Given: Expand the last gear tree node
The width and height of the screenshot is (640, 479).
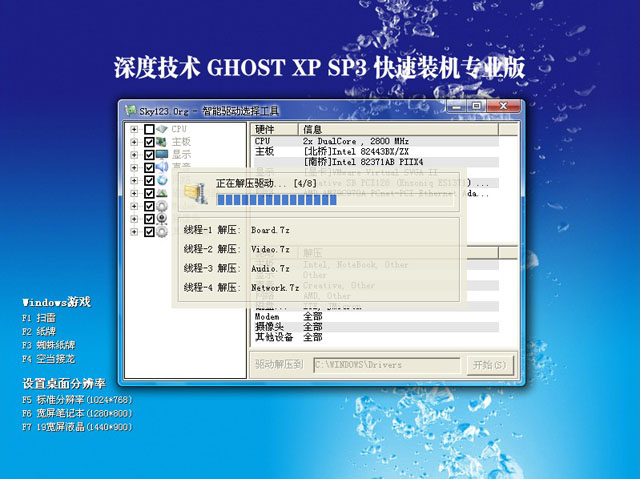Looking at the screenshot, I should coord(134,231).
